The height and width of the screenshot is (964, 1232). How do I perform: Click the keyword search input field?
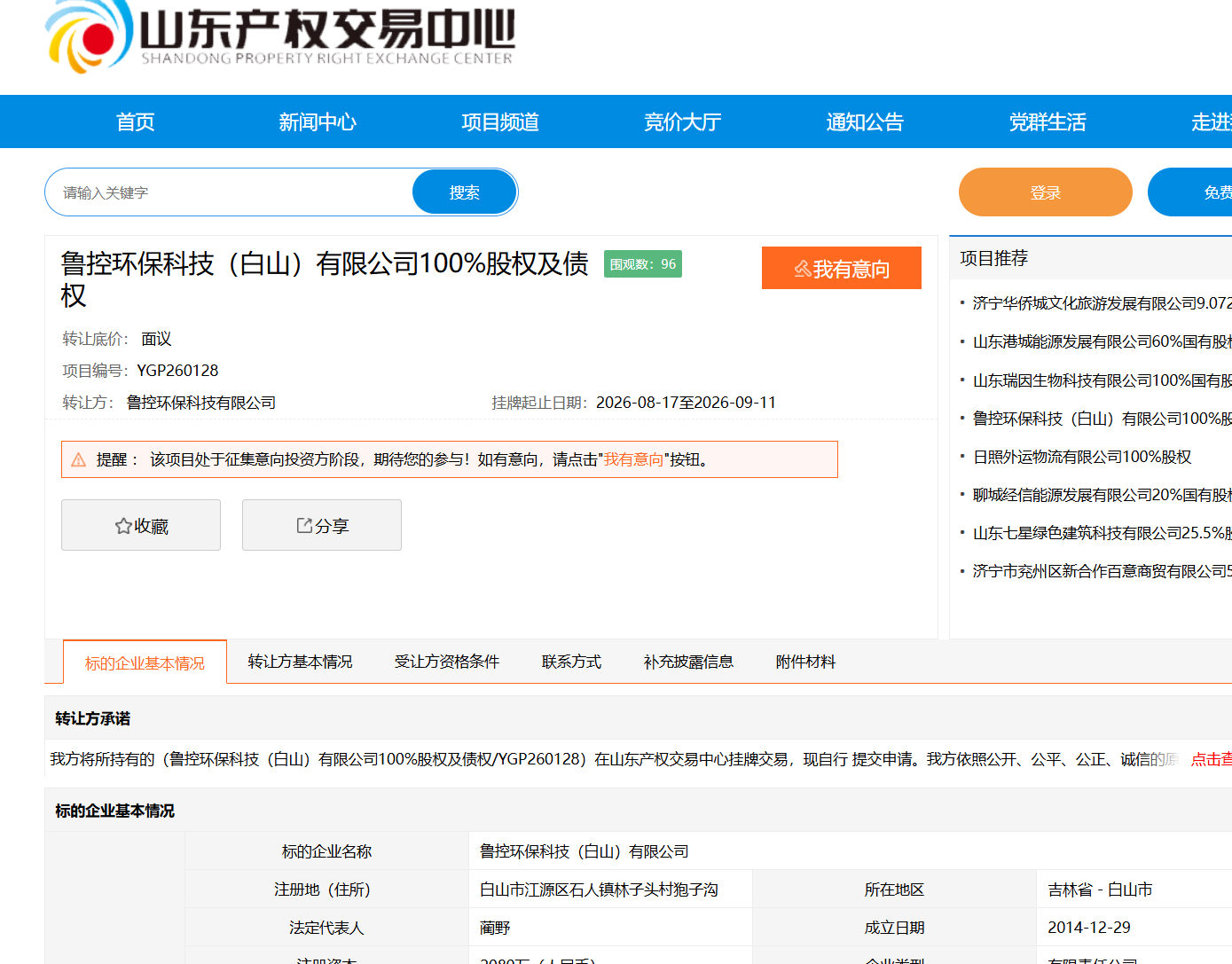click(230, 192)
